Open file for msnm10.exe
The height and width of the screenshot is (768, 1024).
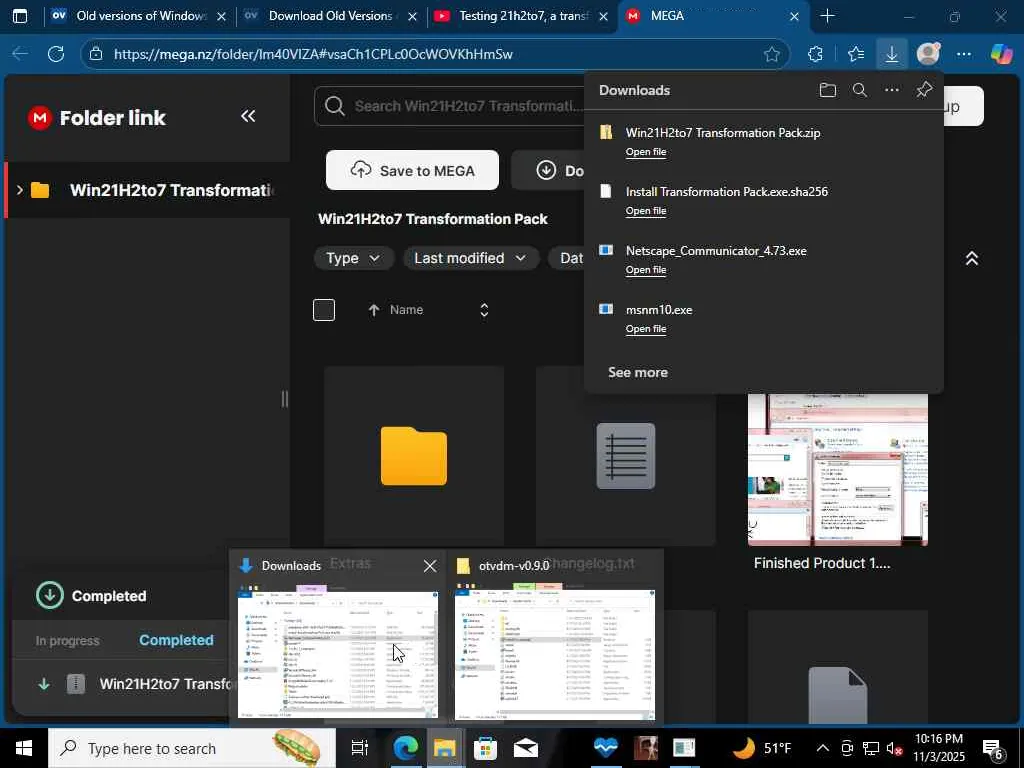tap(646, 328)
